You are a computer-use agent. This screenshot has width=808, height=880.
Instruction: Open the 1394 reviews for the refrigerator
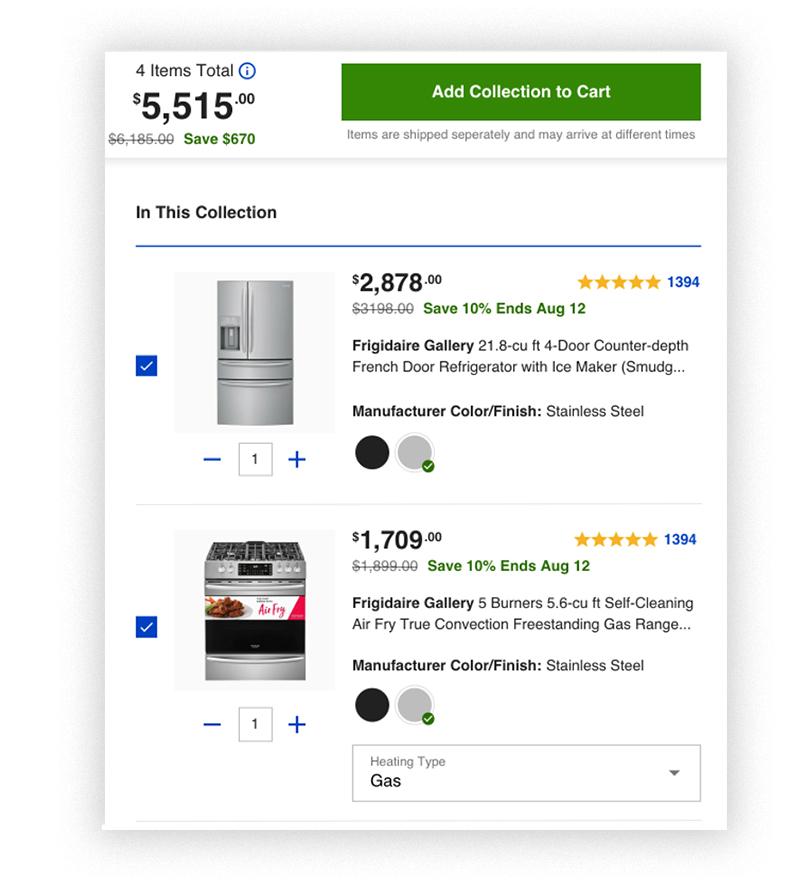pos(684,281)
